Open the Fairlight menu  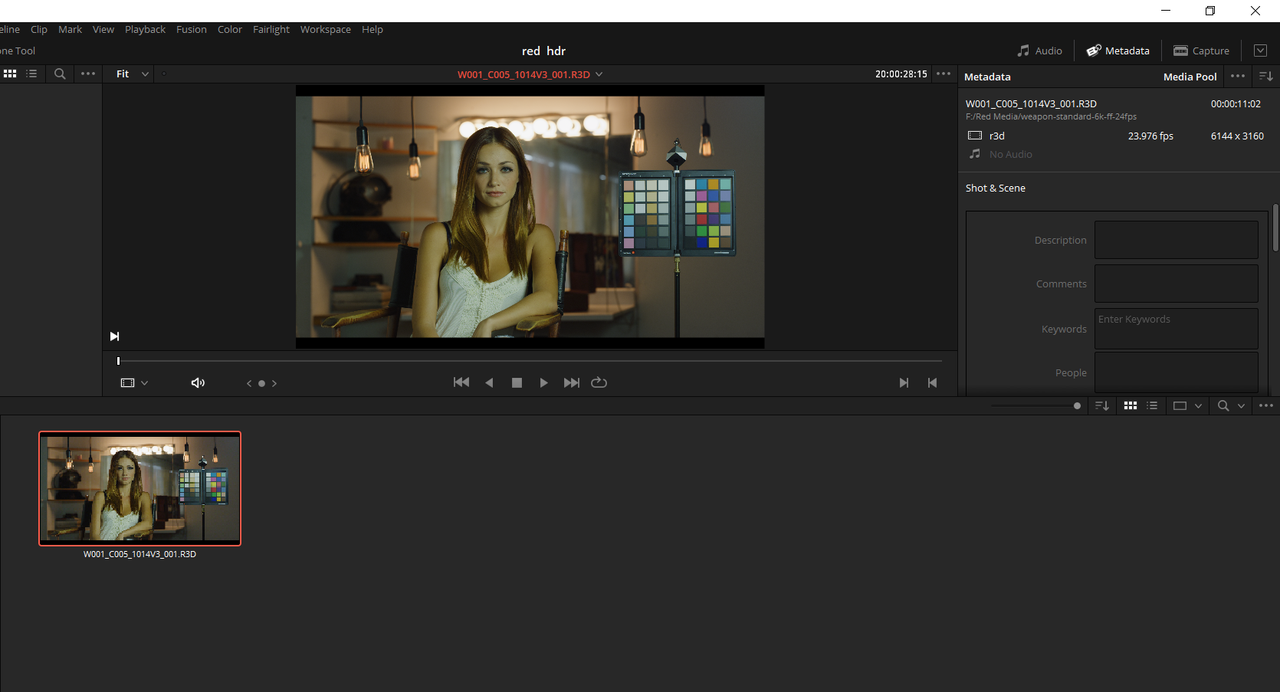click(x=271, y=30)
